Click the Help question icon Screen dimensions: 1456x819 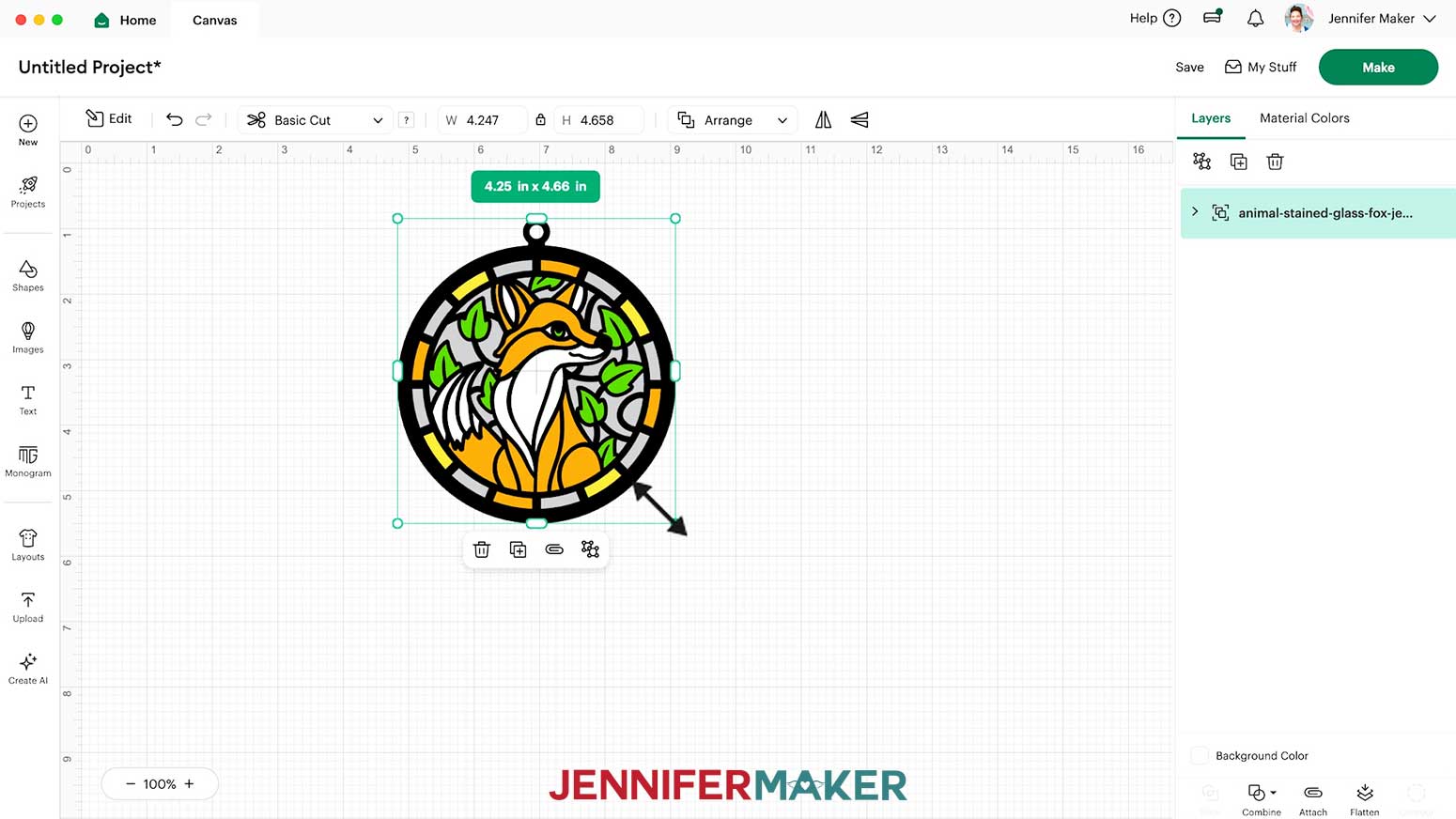point(1171,18)
